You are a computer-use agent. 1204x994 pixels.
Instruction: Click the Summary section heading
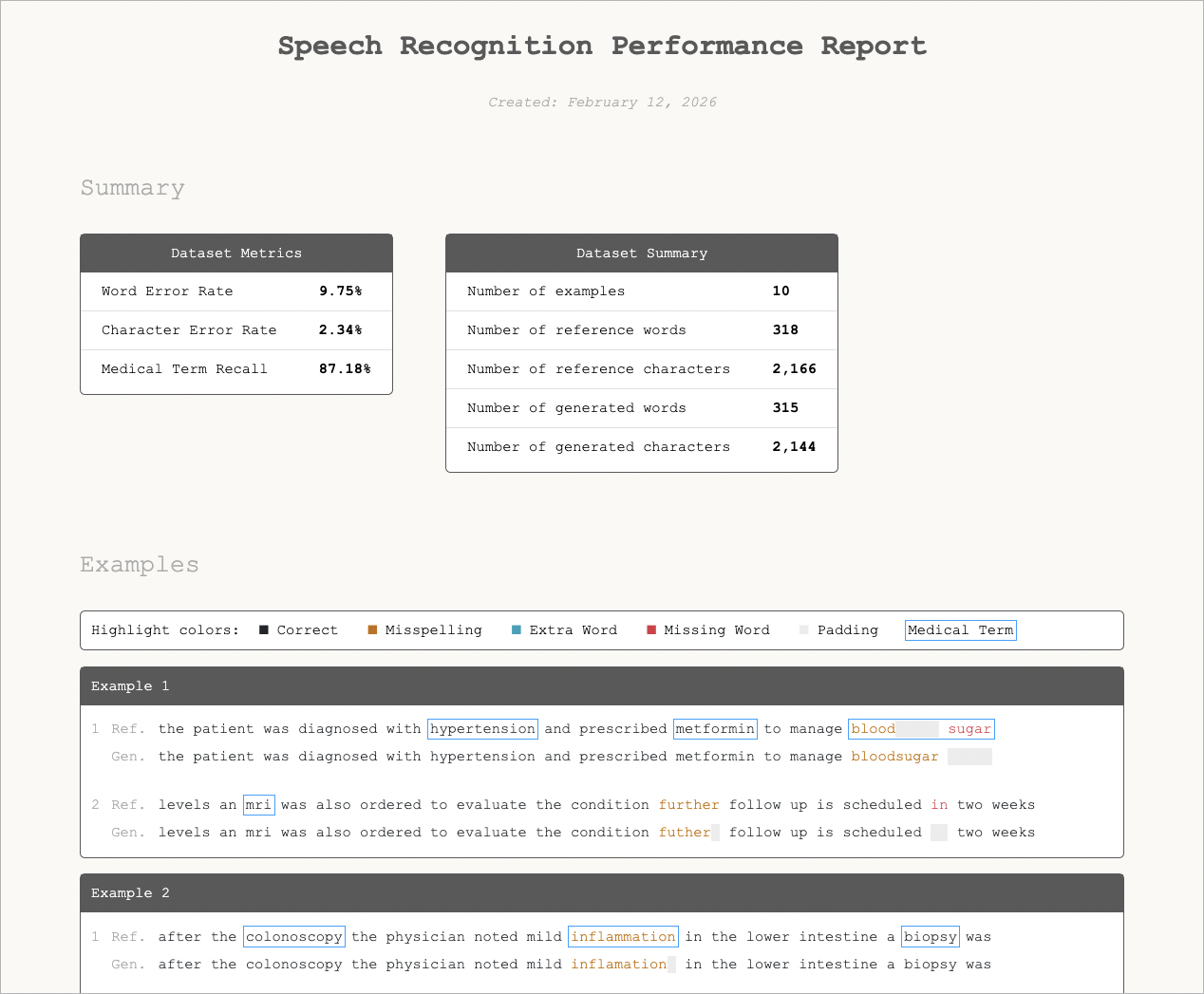pyautogui.click(x=133, y=188)
